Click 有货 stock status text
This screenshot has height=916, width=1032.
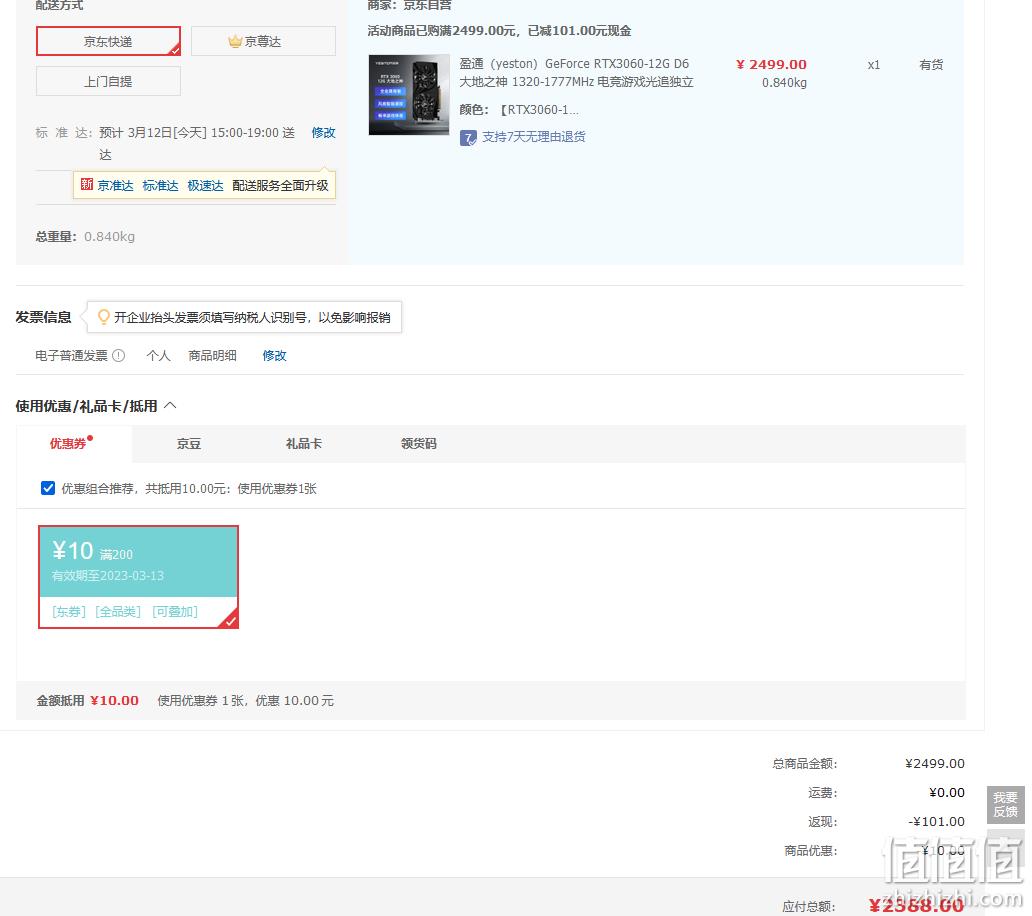931,64
